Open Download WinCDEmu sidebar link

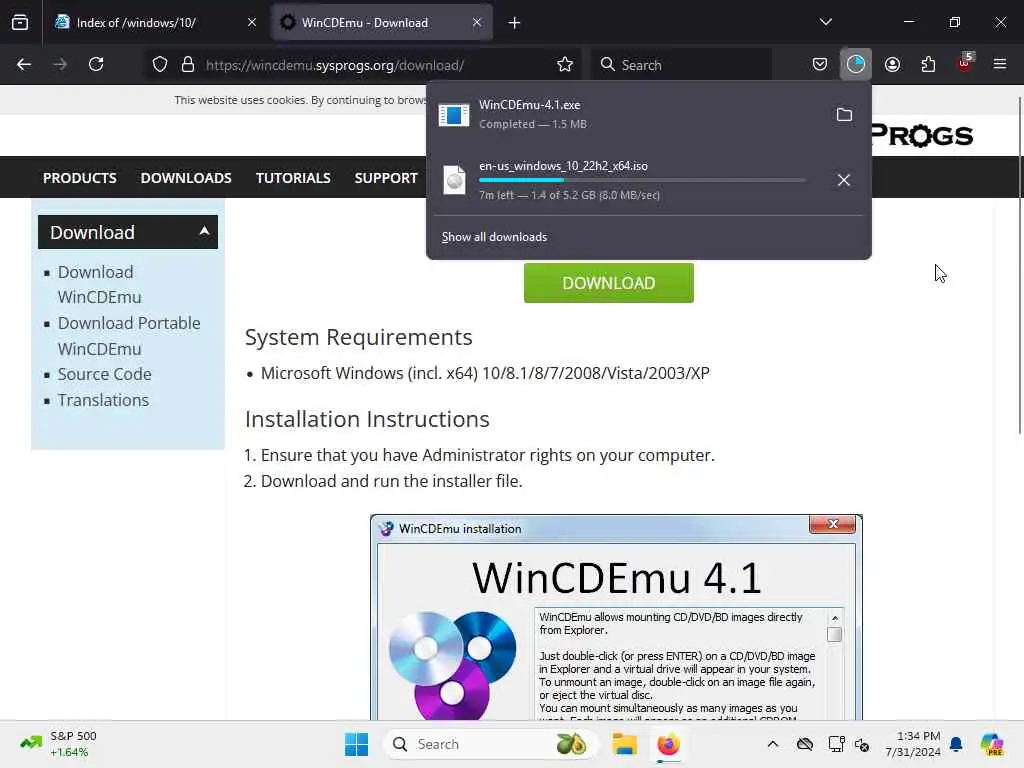(99, 284)
